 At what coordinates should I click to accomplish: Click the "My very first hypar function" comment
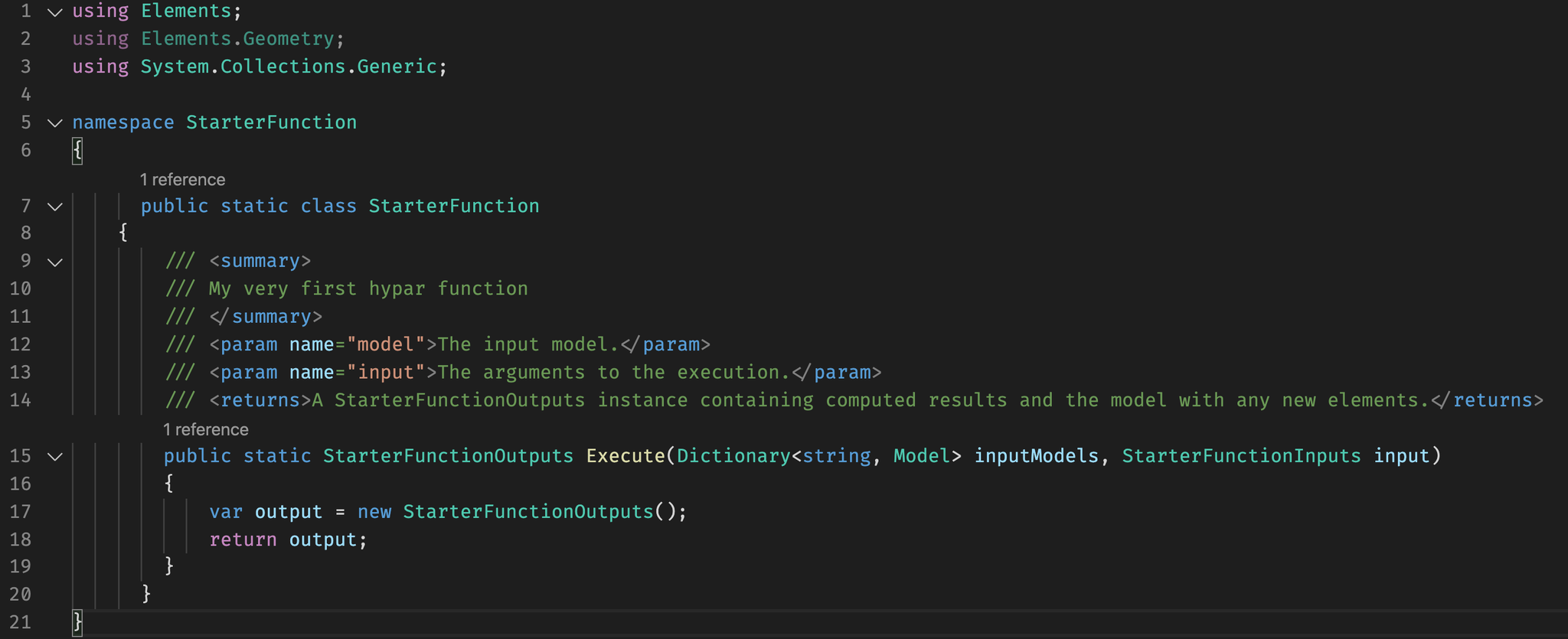[x=367, y=289]
